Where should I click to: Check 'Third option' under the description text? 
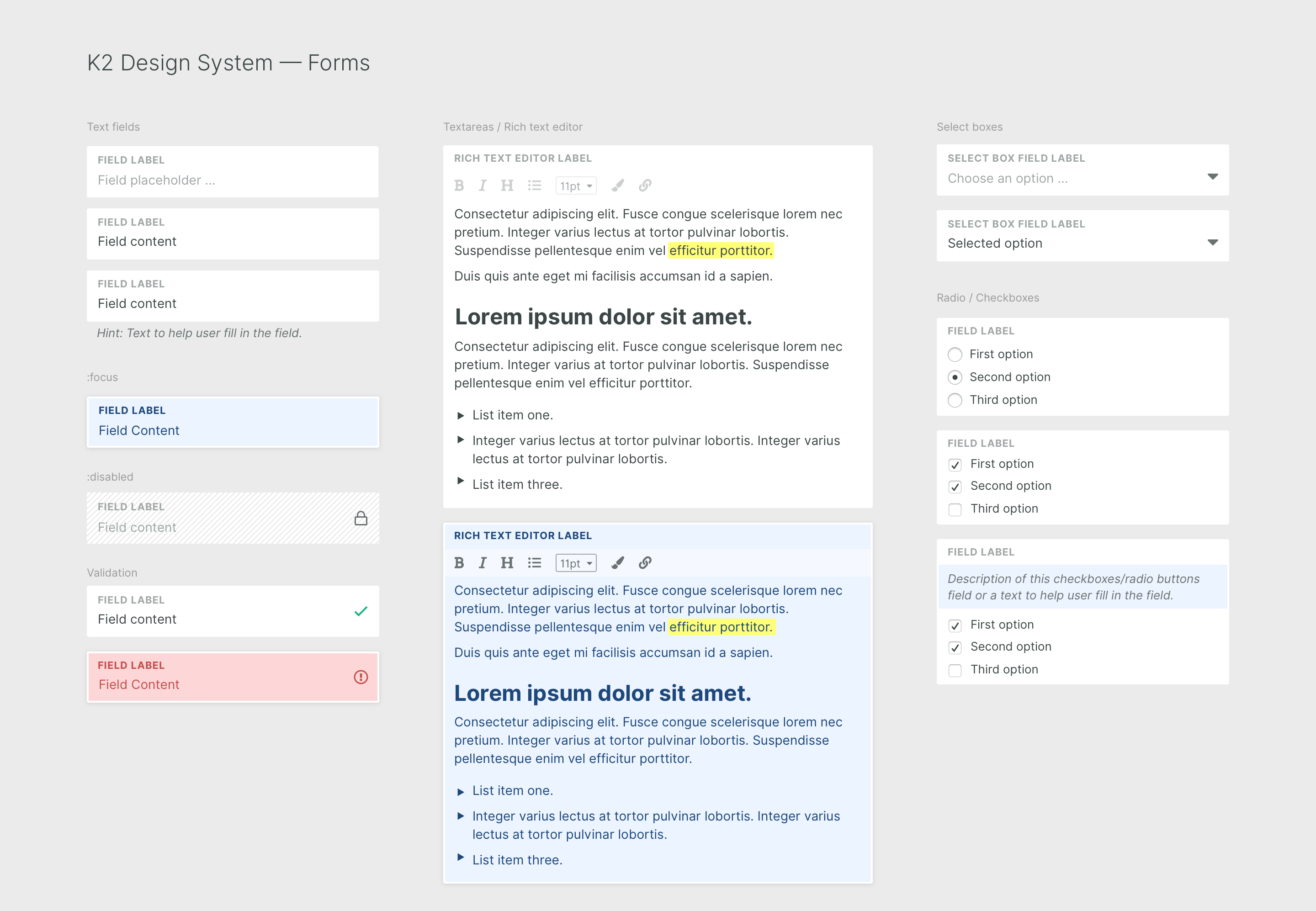pos(955,670)
